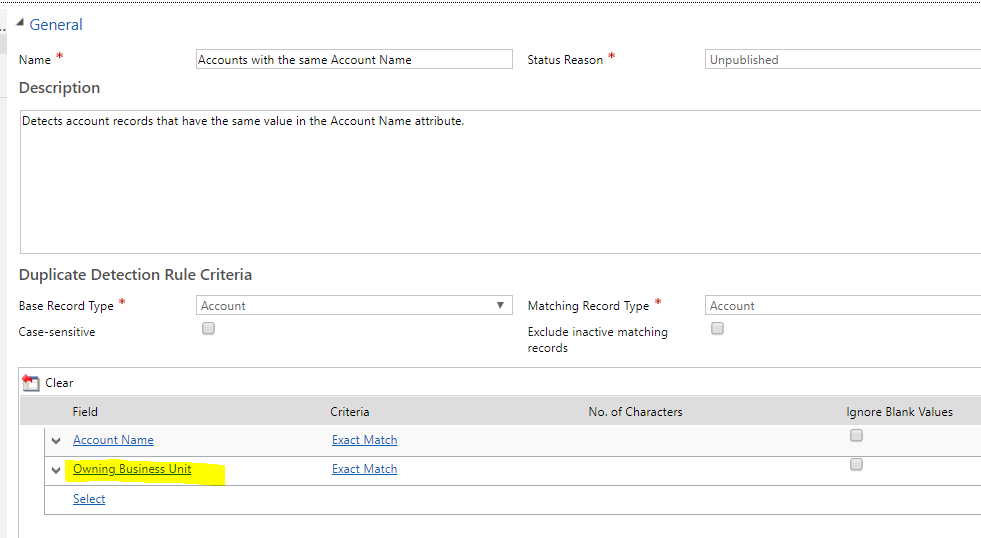The width and height of the screenshot is (981, 538).
Task: Collapse the General section triangle
Action: (20, 23)
